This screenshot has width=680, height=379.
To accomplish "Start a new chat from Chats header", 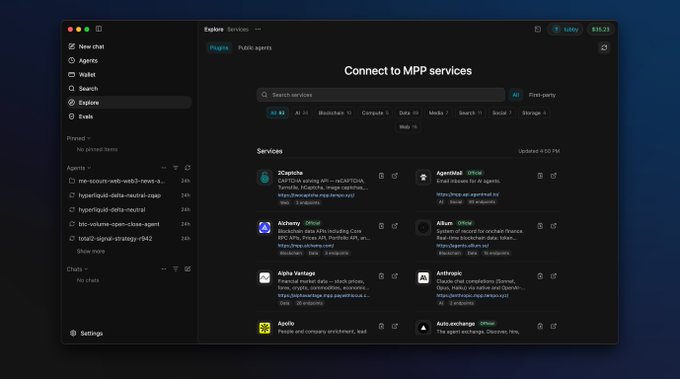I will pos(188,269).
